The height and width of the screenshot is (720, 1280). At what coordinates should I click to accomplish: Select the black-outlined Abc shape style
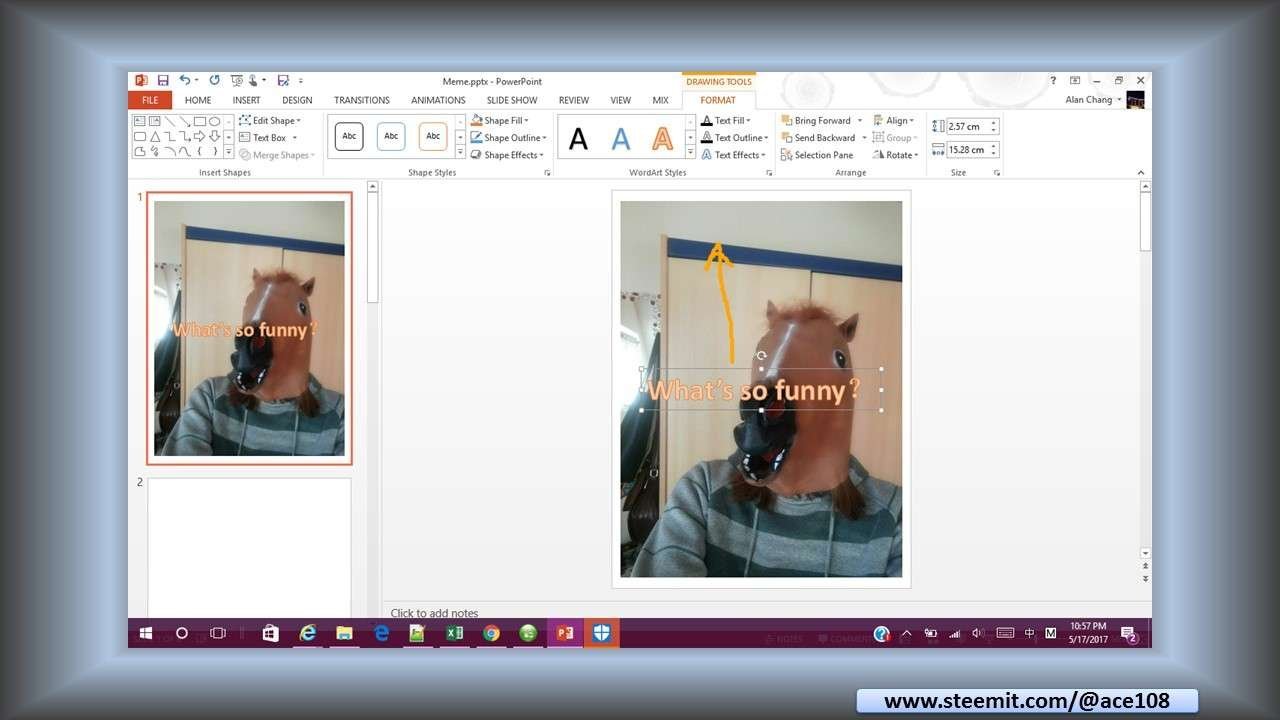[349, 136]
